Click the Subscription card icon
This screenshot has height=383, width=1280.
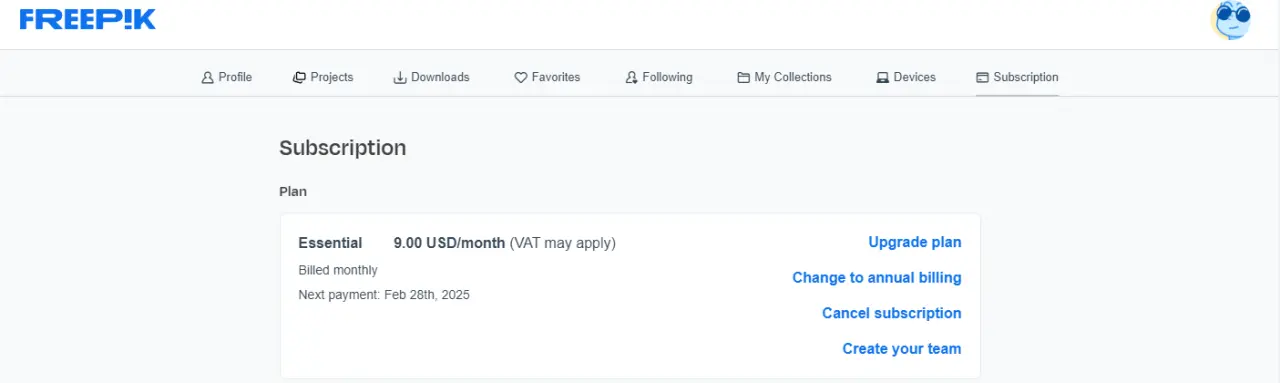point(982,77)
